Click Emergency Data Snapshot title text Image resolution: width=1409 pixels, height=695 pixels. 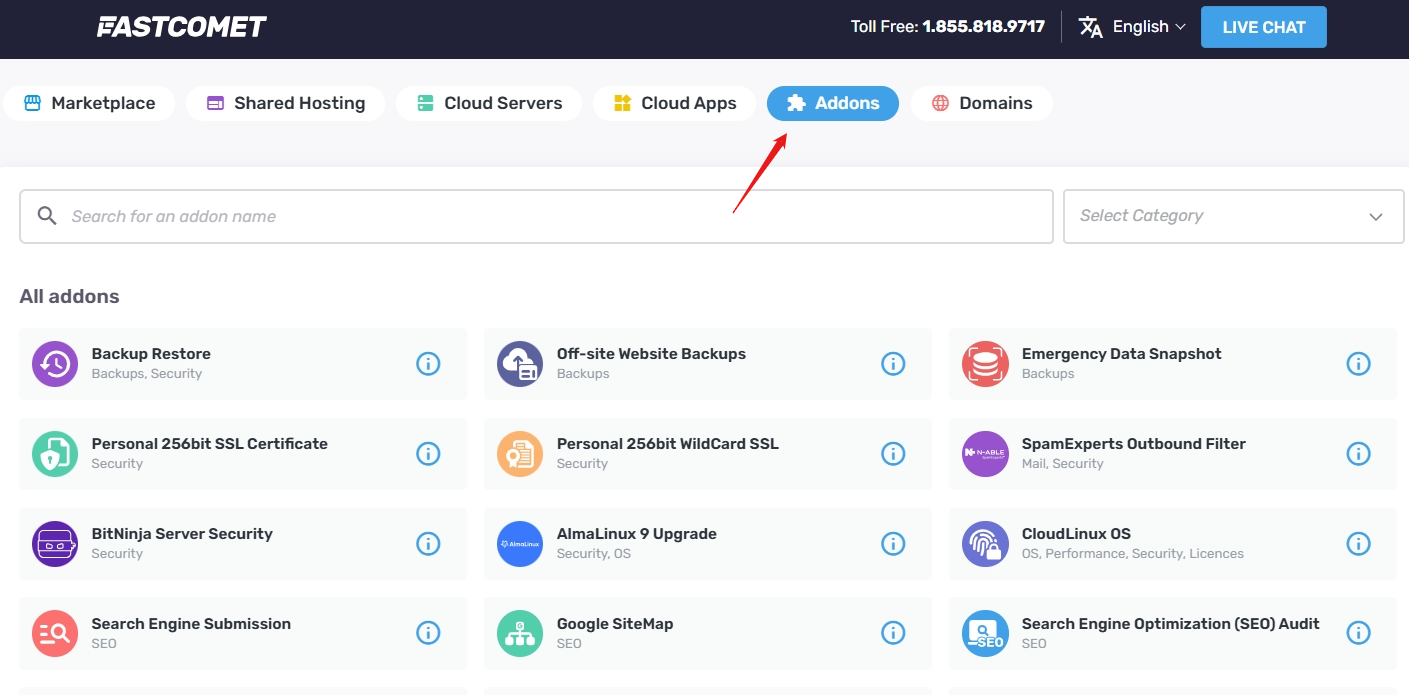point(1122,354)
